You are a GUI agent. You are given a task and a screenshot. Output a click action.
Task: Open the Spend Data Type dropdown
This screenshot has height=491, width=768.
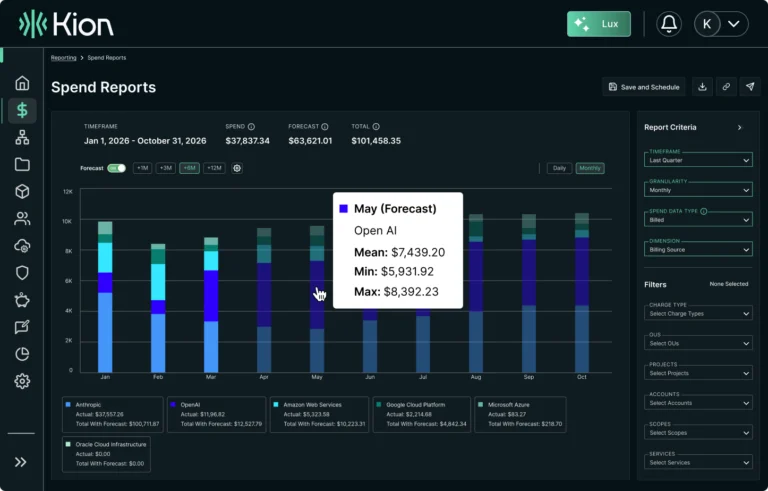point(698,220)
